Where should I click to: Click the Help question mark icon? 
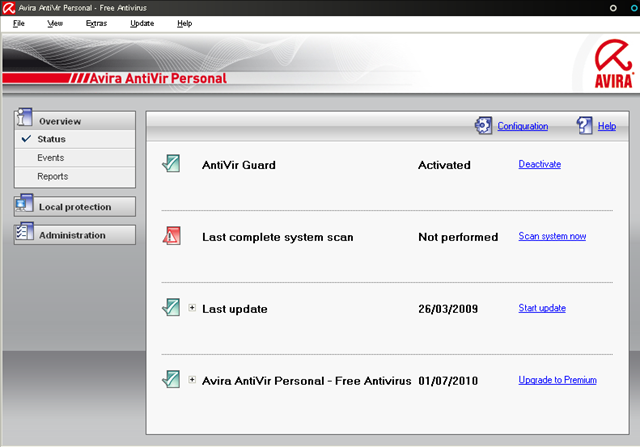(584, 125)
